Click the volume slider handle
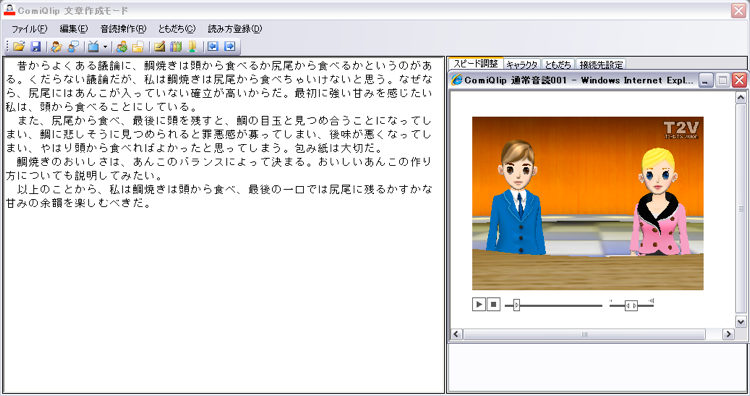Image resolution: width=750 pixels, height=396 pixels. tap(631, 305)
